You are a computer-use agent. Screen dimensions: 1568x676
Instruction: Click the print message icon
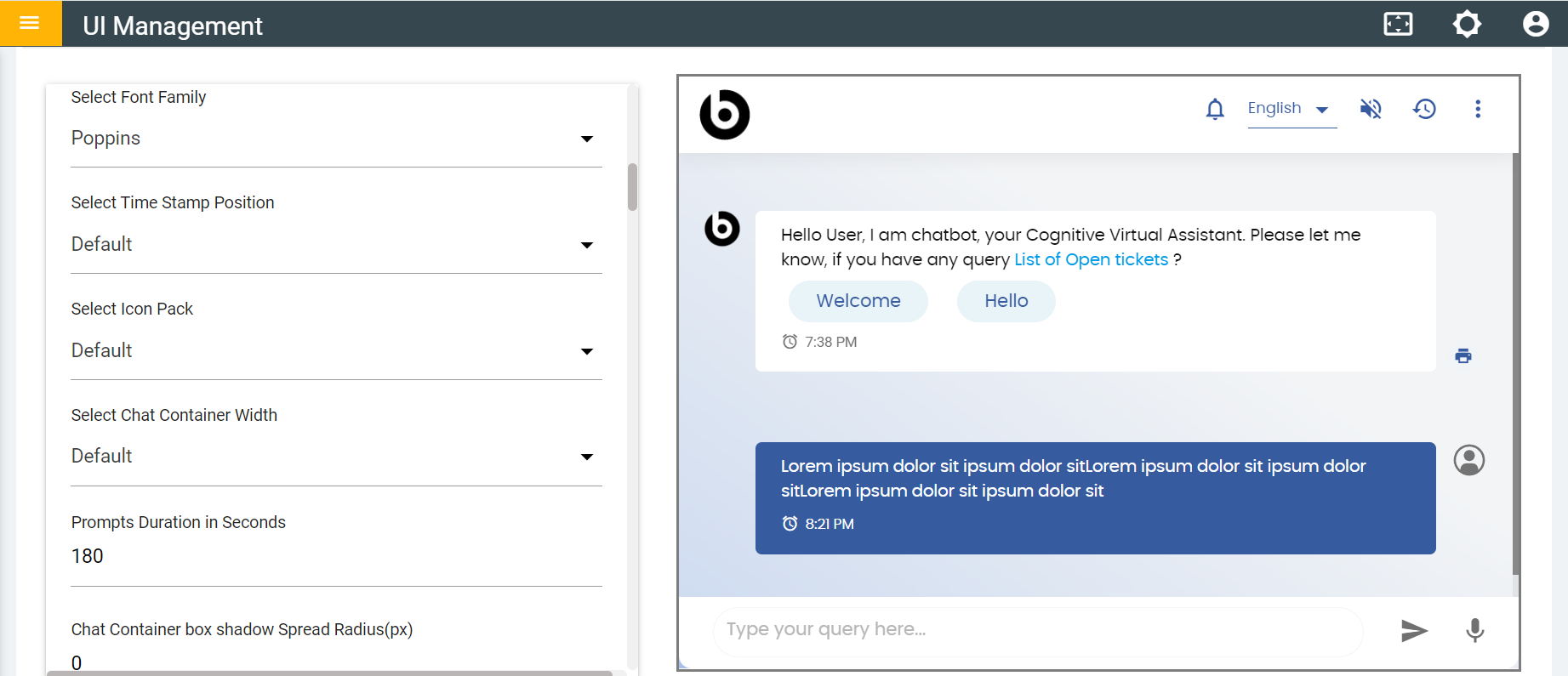1463,356
